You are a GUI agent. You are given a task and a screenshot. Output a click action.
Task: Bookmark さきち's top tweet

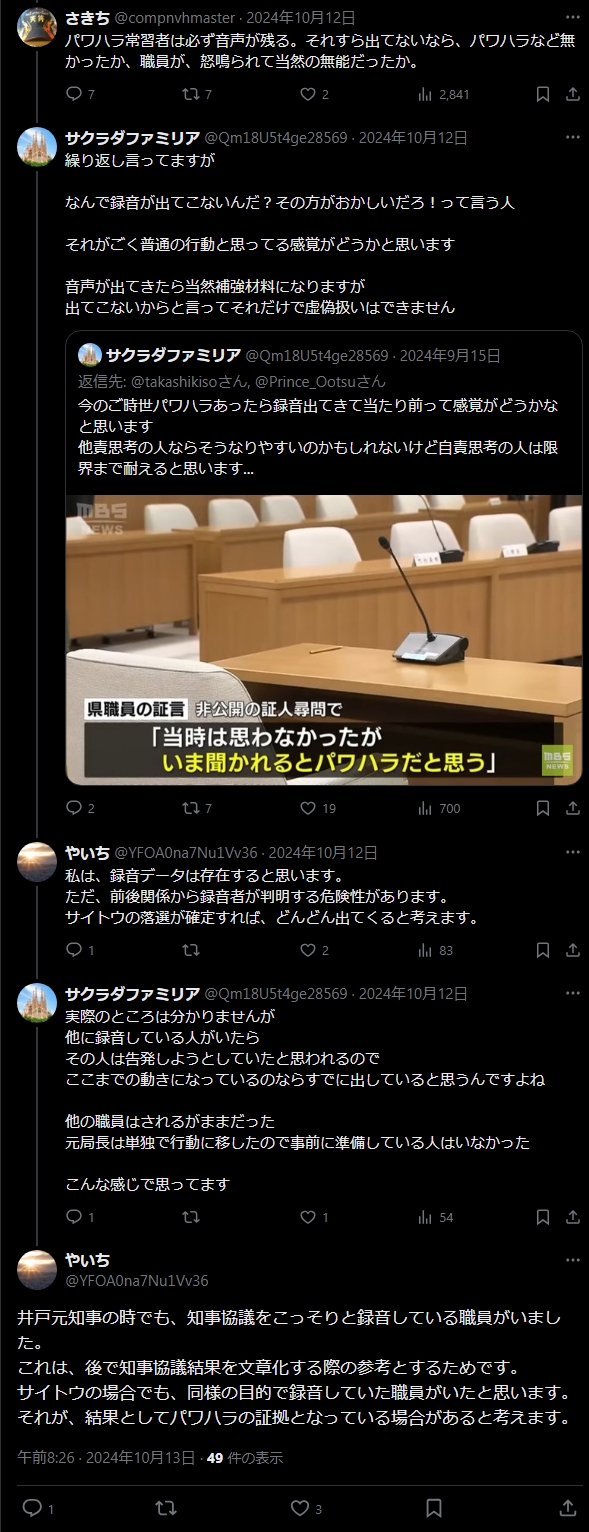[543, 94]
